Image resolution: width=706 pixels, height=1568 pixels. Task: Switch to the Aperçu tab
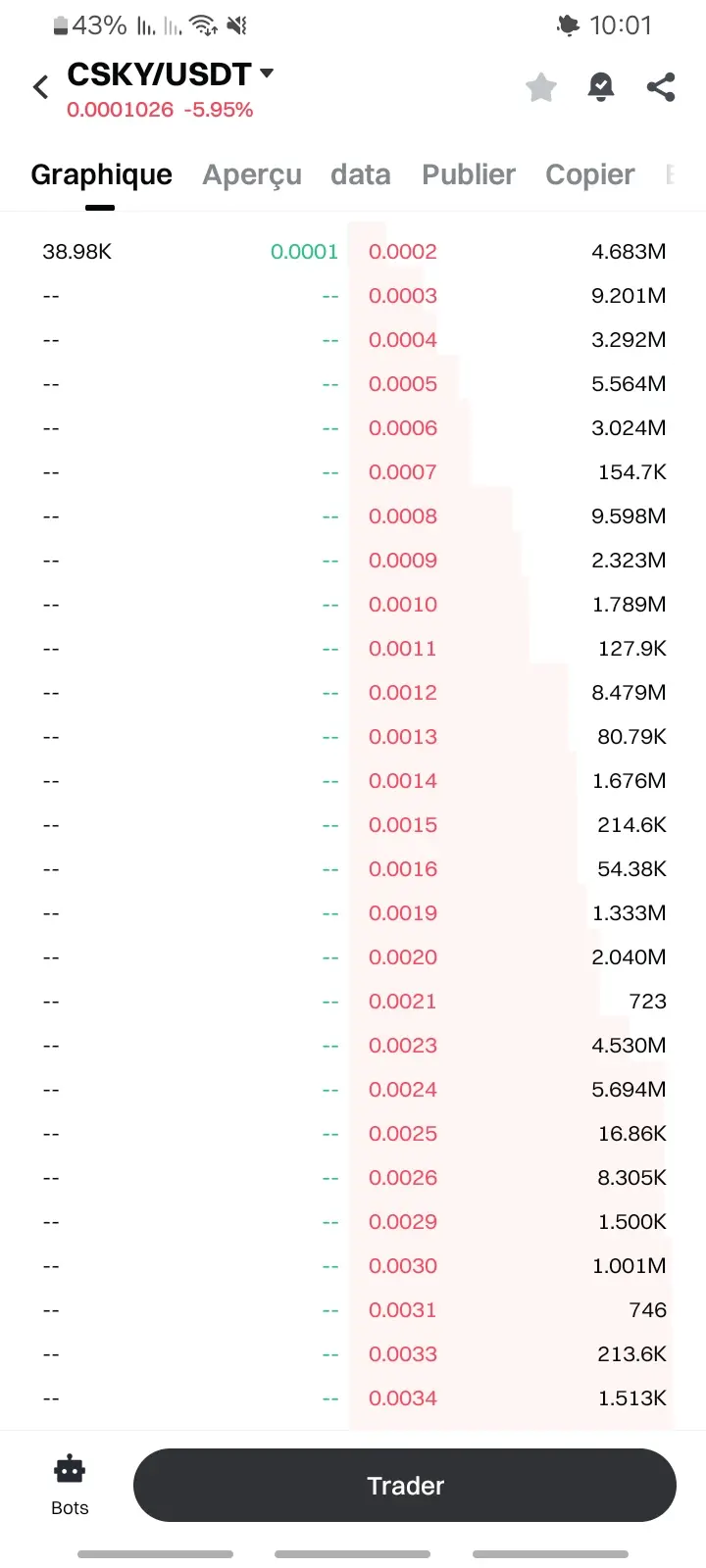point(252,174)
